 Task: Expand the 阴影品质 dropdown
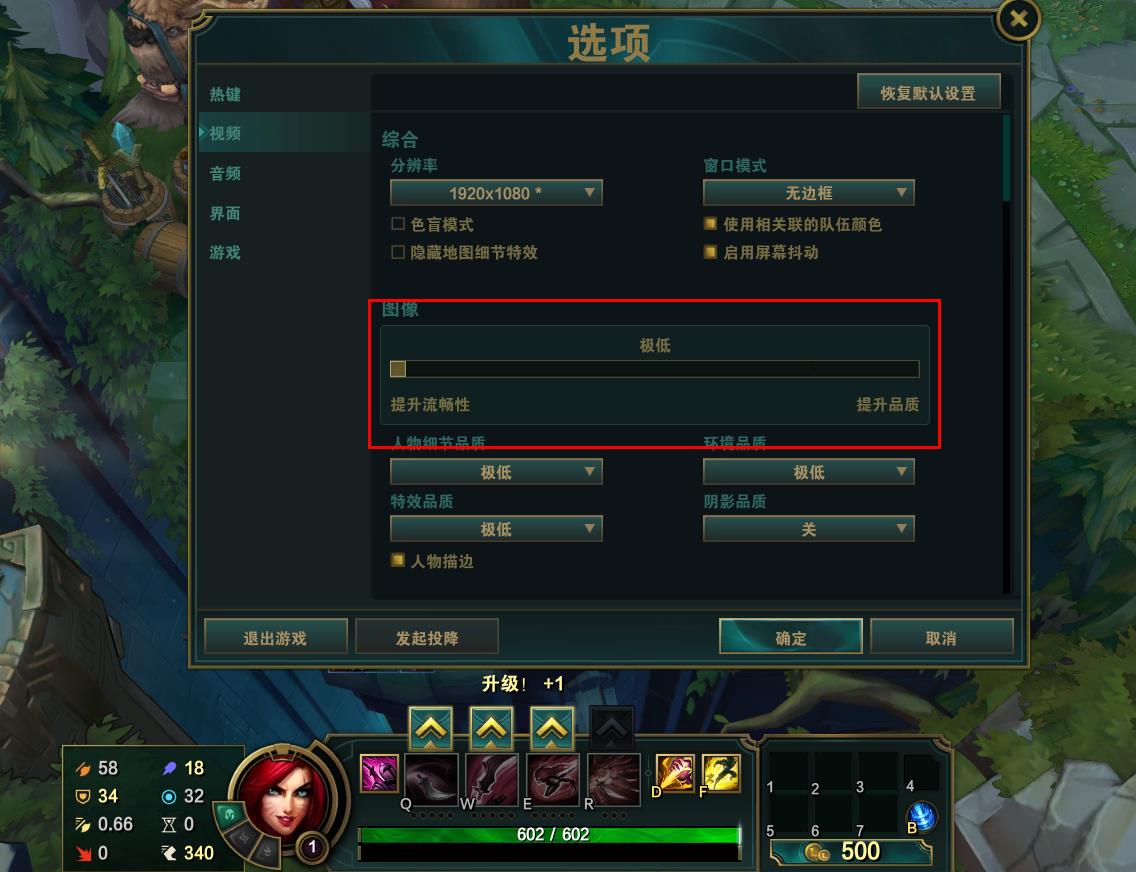[809, 529]
